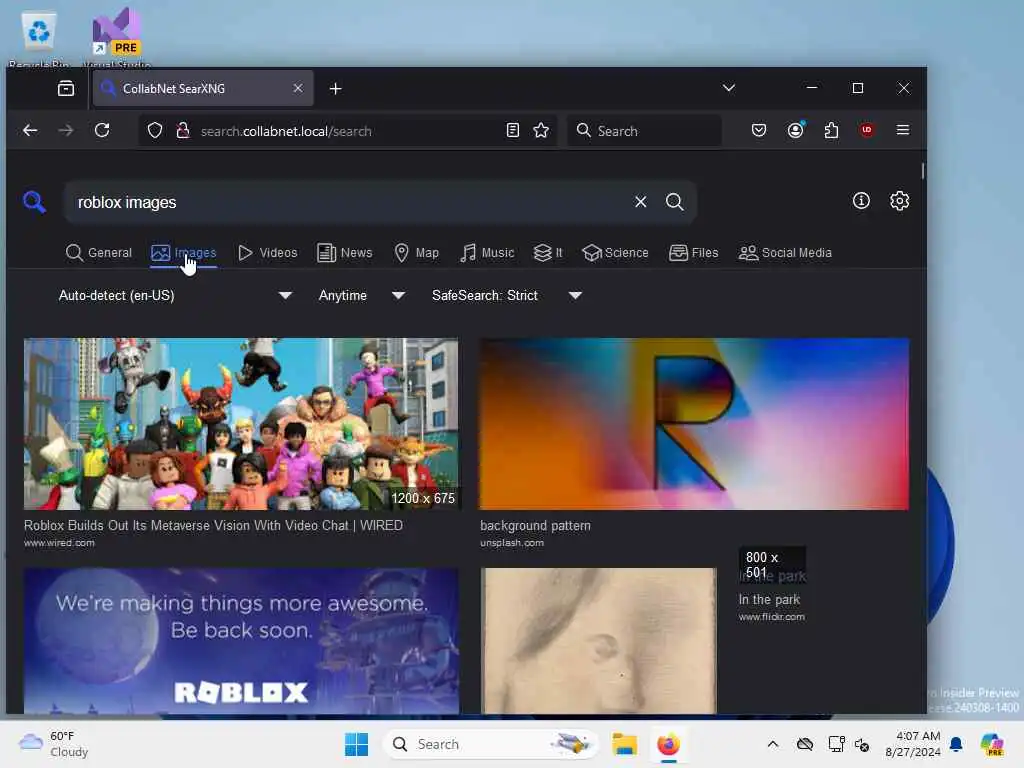Click the www.flickr.com source link
Image resolution: width=1024 pixels, height=768 pixels.
click(x=771, y=616)
